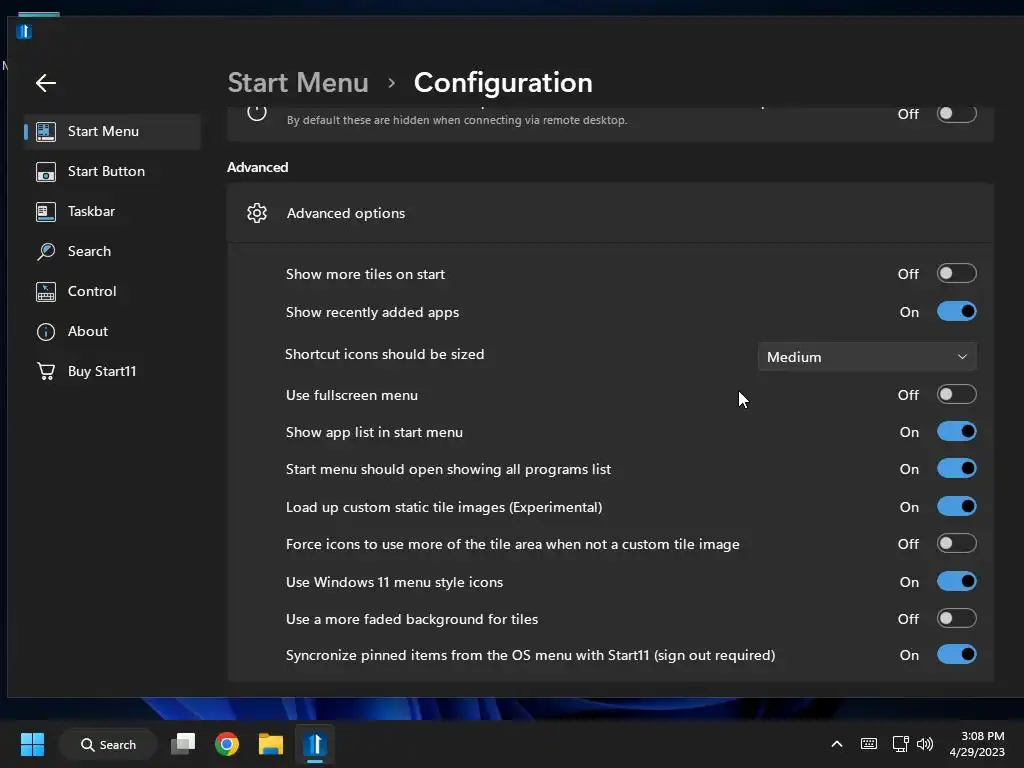Enable Use fullscreen menu

[x=957, y=394]
